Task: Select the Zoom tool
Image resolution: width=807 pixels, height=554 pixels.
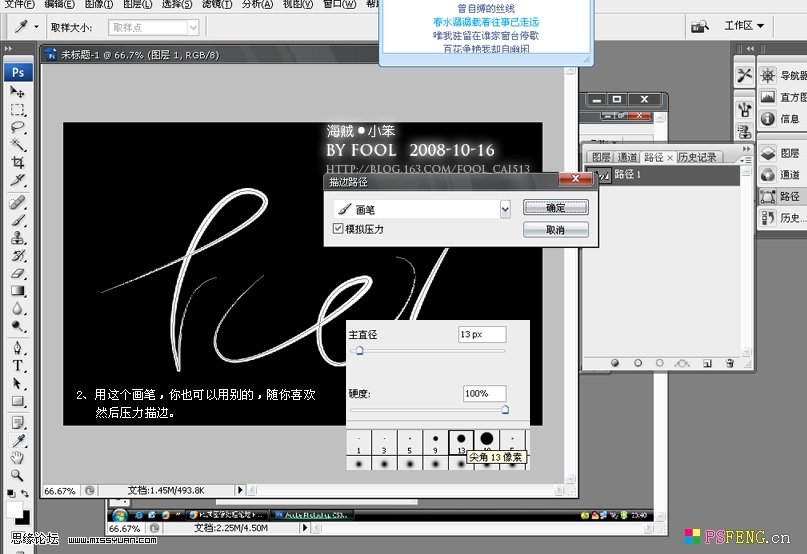Action: pyautogui.click(x=17, y=475)
